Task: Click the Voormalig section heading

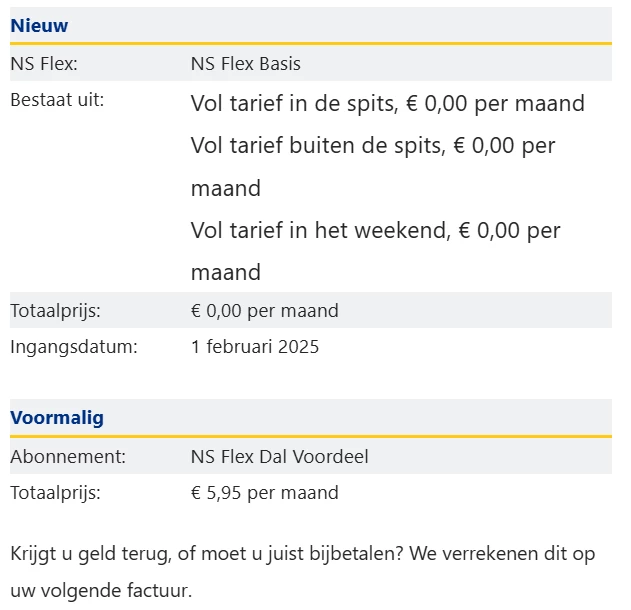Action: point(57,418)
